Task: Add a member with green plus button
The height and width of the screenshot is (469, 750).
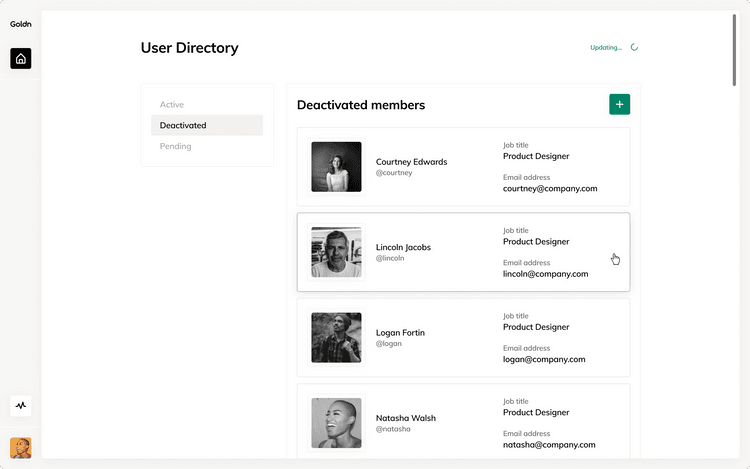Action: point(619,104)
